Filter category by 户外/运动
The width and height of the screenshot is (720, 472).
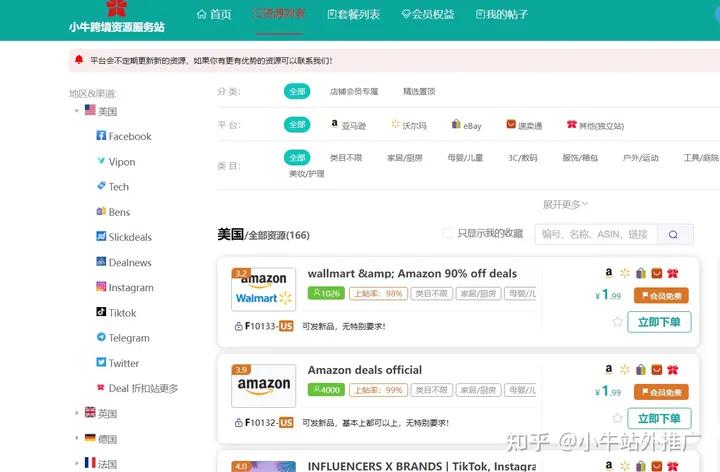click(641, 157)
